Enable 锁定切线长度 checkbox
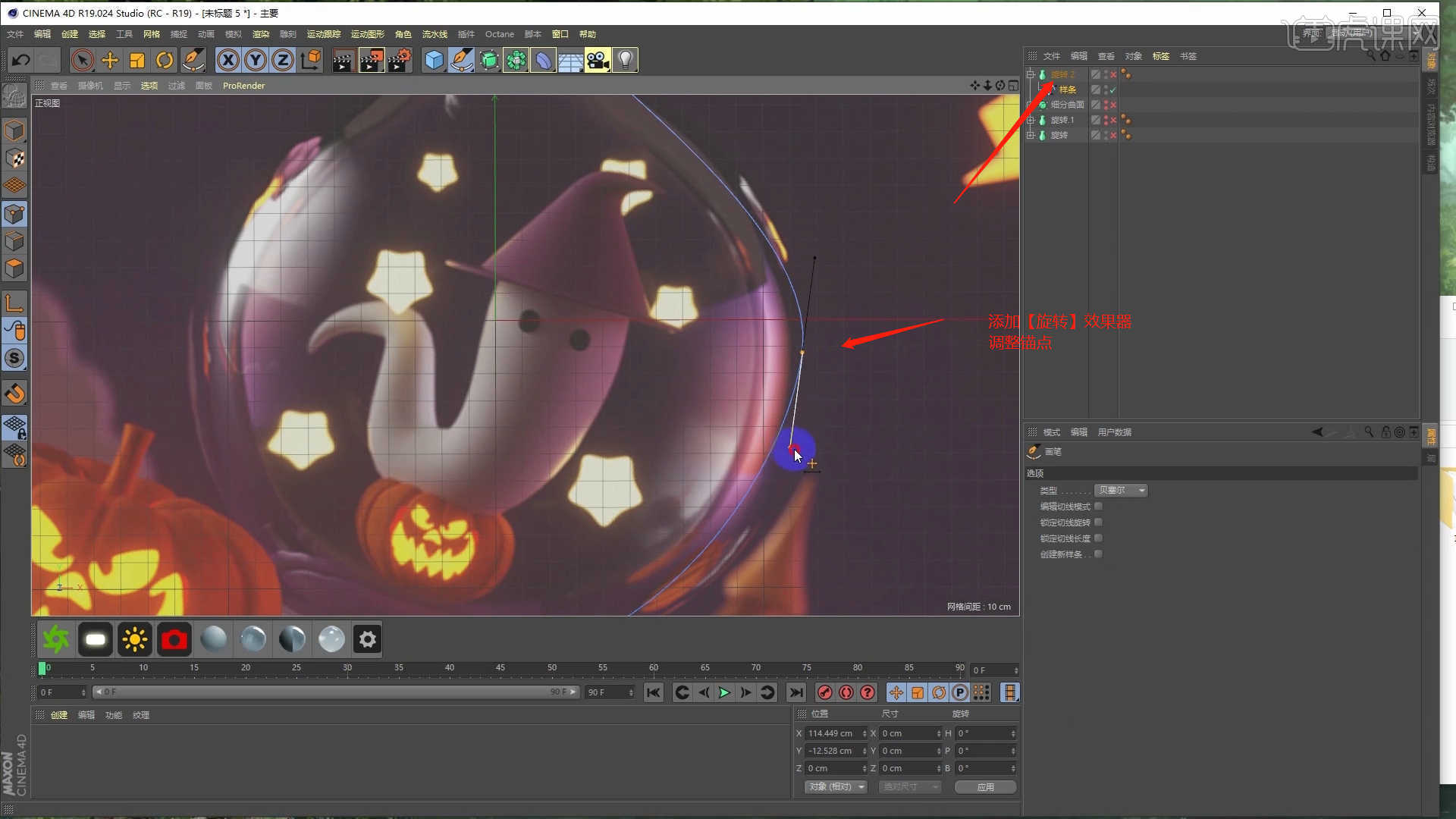The width and height of the screenshot is (1456, 819). [1098, 538]
